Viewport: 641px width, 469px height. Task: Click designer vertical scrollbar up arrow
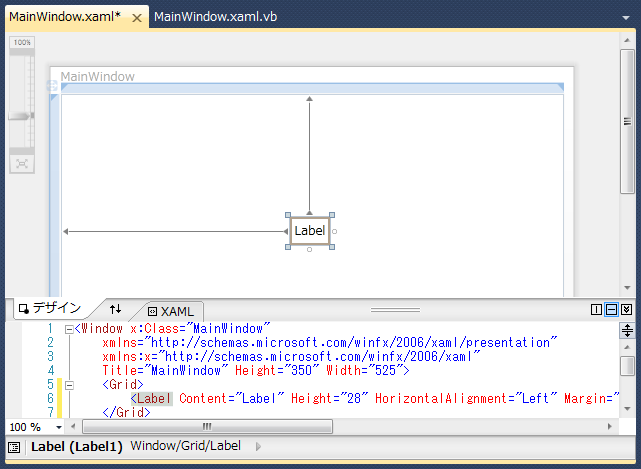[627, 40]
